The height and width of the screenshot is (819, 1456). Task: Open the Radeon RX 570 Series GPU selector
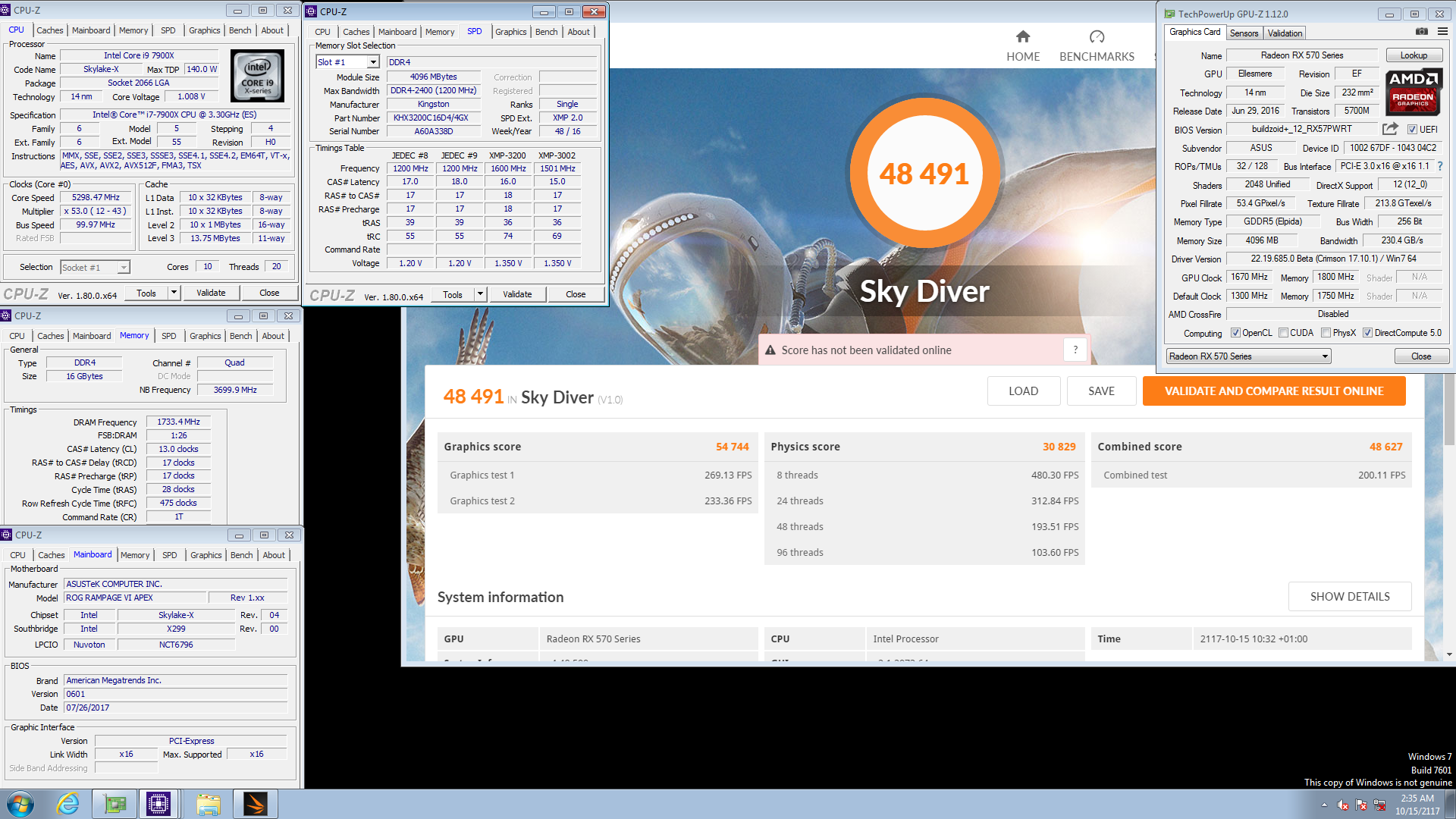(1248, 356)
